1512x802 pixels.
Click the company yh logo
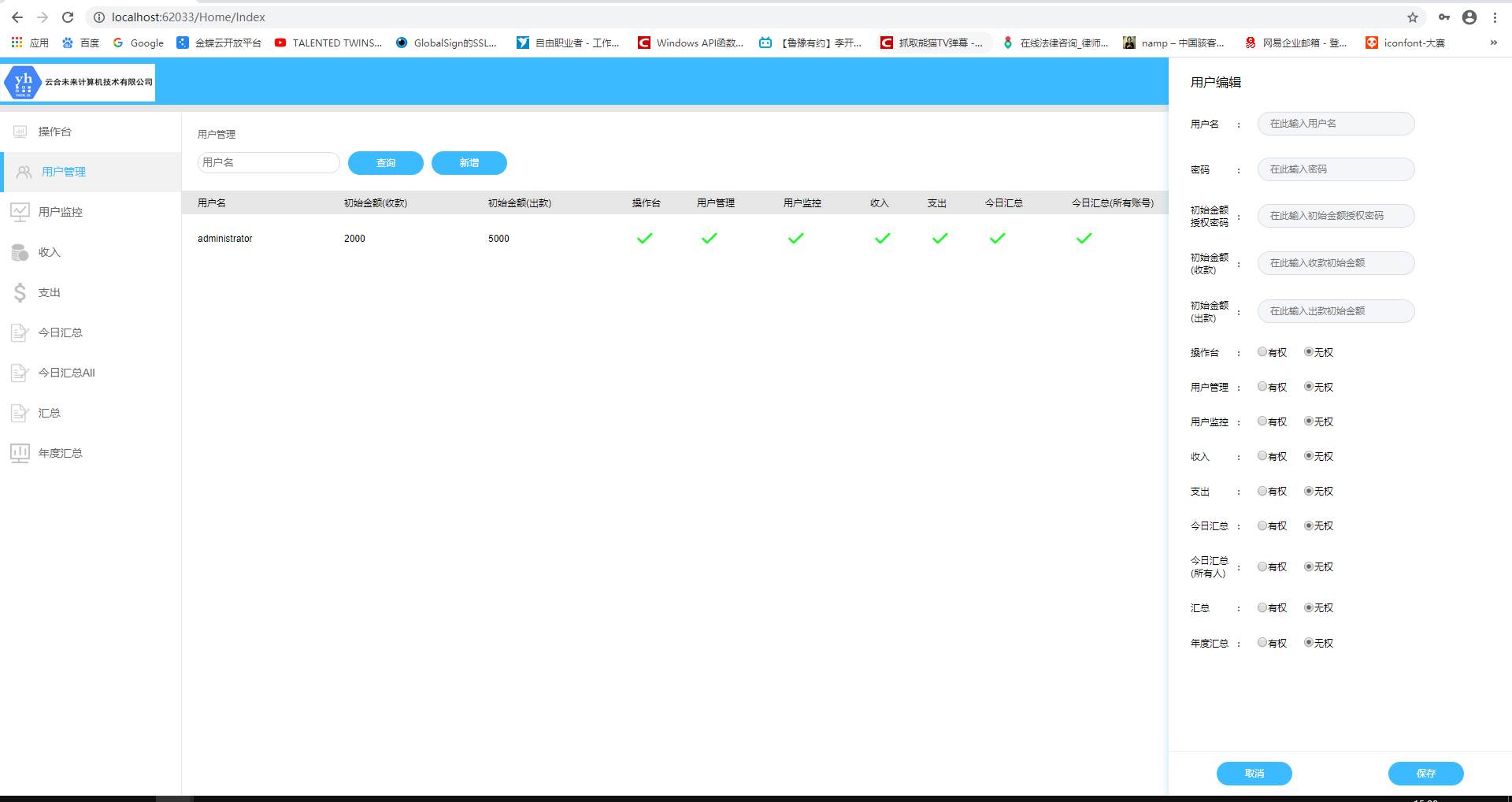[23, 83]
